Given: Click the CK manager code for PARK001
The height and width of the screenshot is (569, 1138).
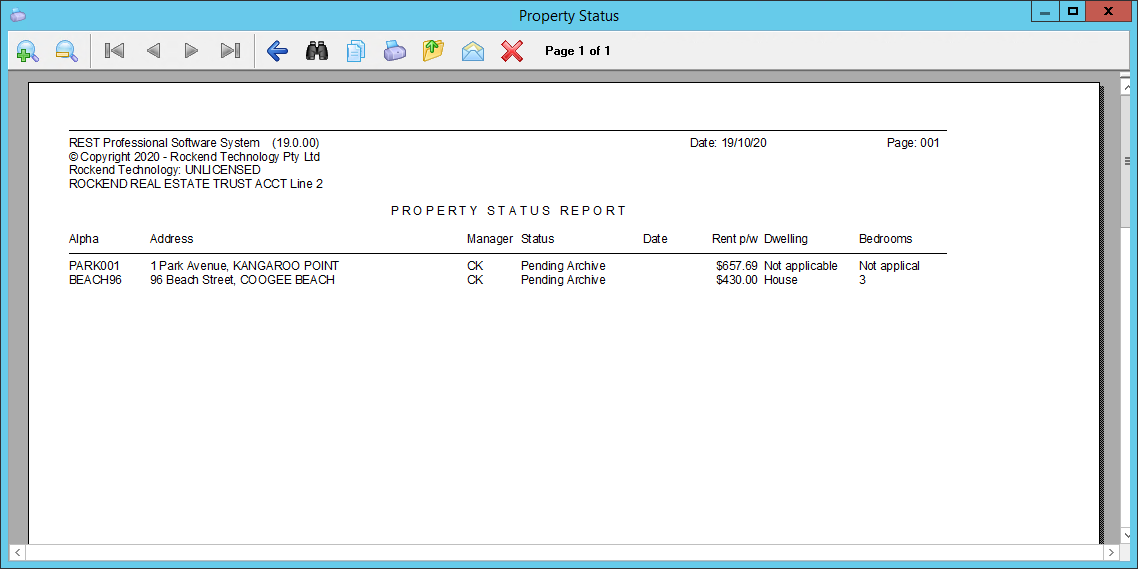Looking at the screenshot, I should pos(475,266).
